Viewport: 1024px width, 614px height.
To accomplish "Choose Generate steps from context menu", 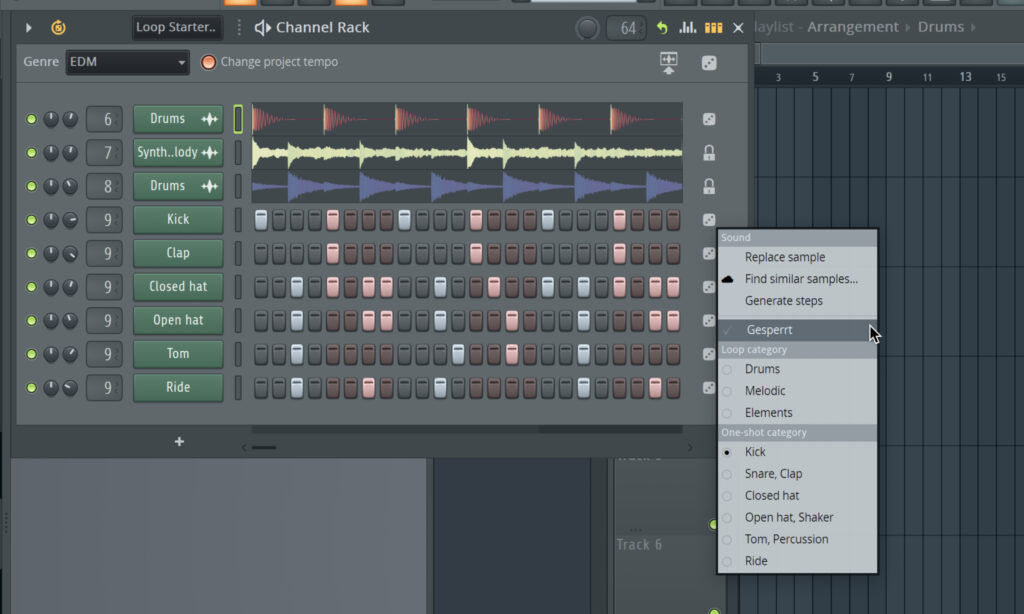I will click(x=797, y=301).
